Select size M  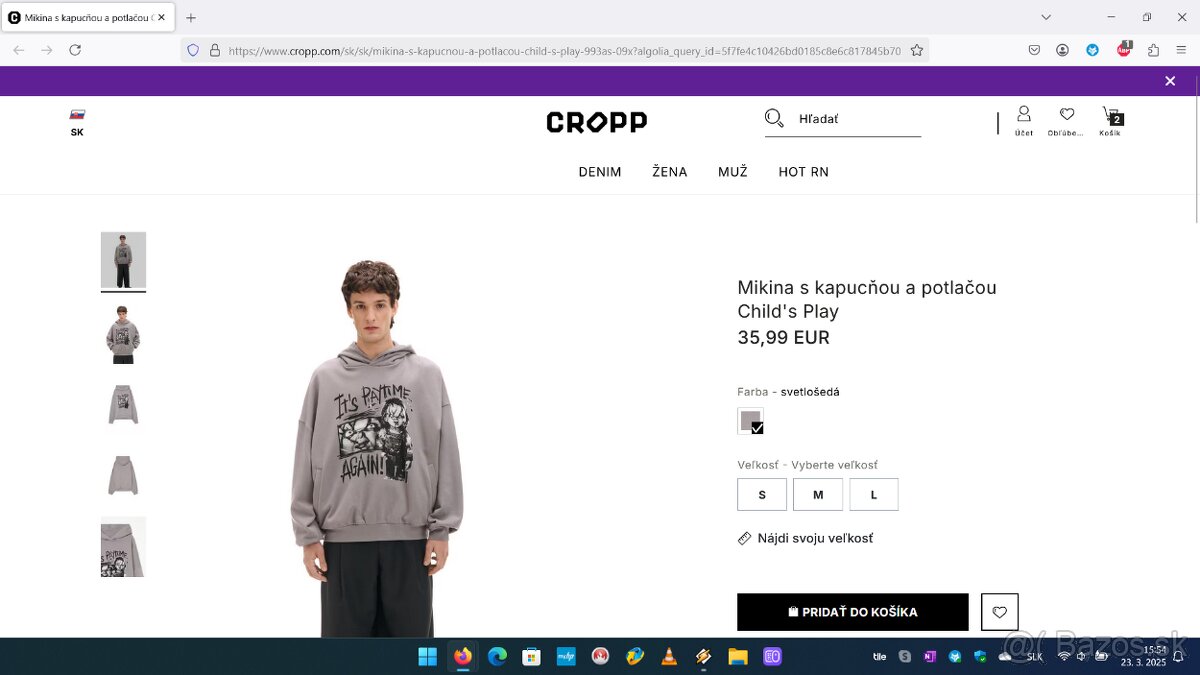click(x=818, y=495)
